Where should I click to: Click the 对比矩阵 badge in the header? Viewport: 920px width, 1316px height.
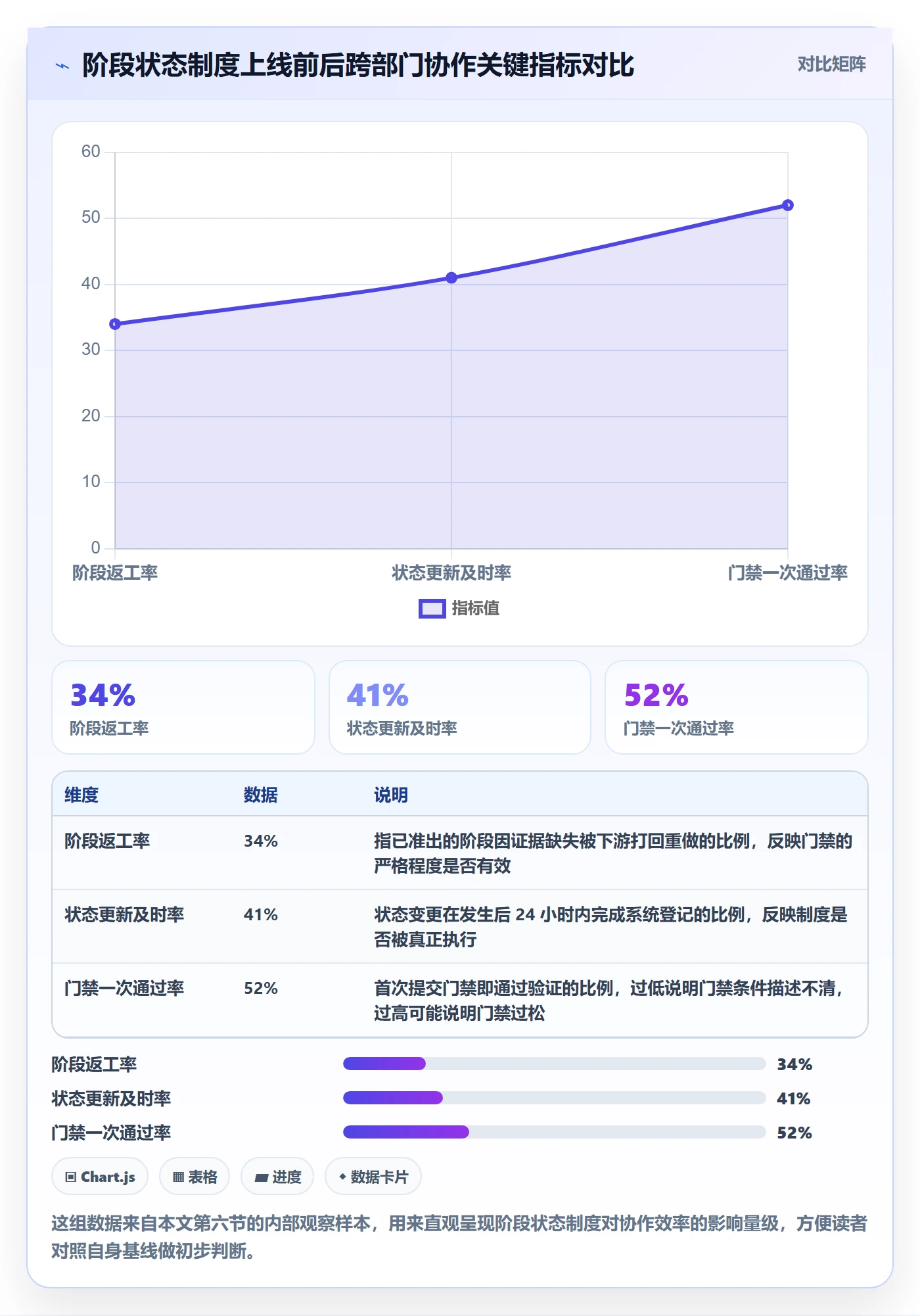click(831, 64)
